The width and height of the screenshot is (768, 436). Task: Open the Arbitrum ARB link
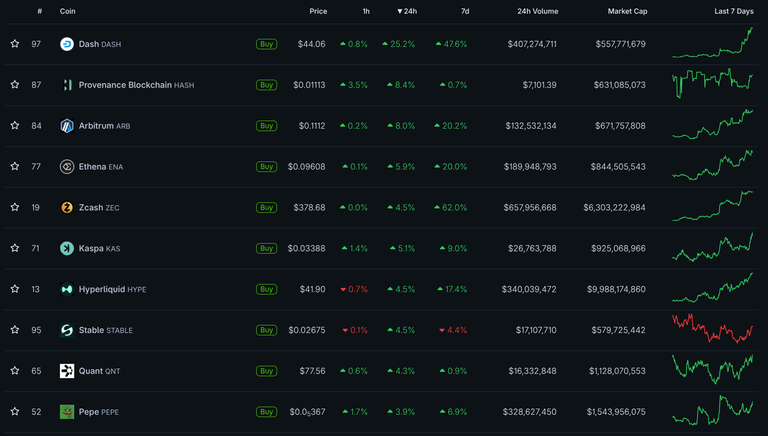pos(104,126)
